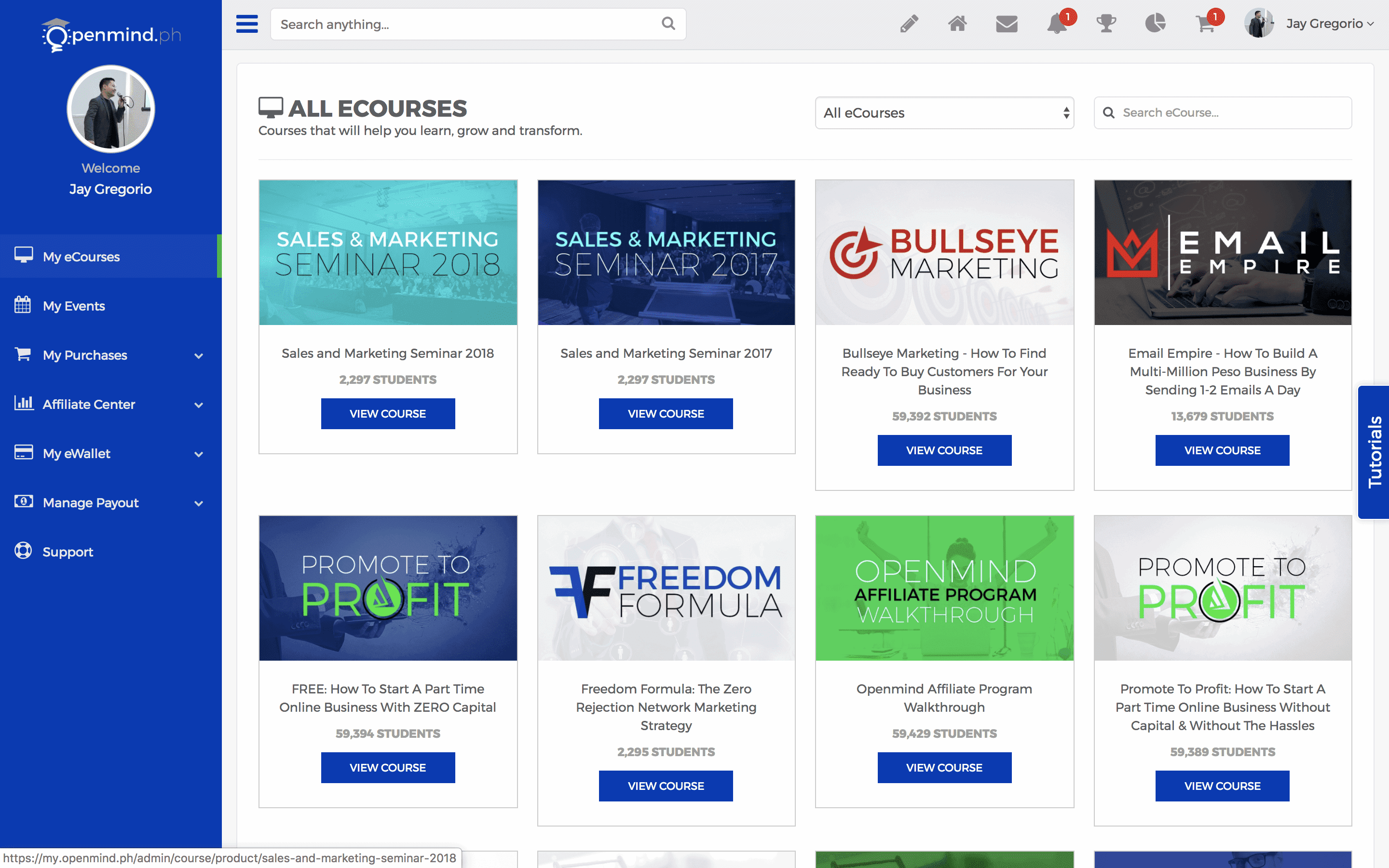Screen dimensions: 1389x868
Task: View course for Freedom Formula
Action: click(x=666, y=786)
